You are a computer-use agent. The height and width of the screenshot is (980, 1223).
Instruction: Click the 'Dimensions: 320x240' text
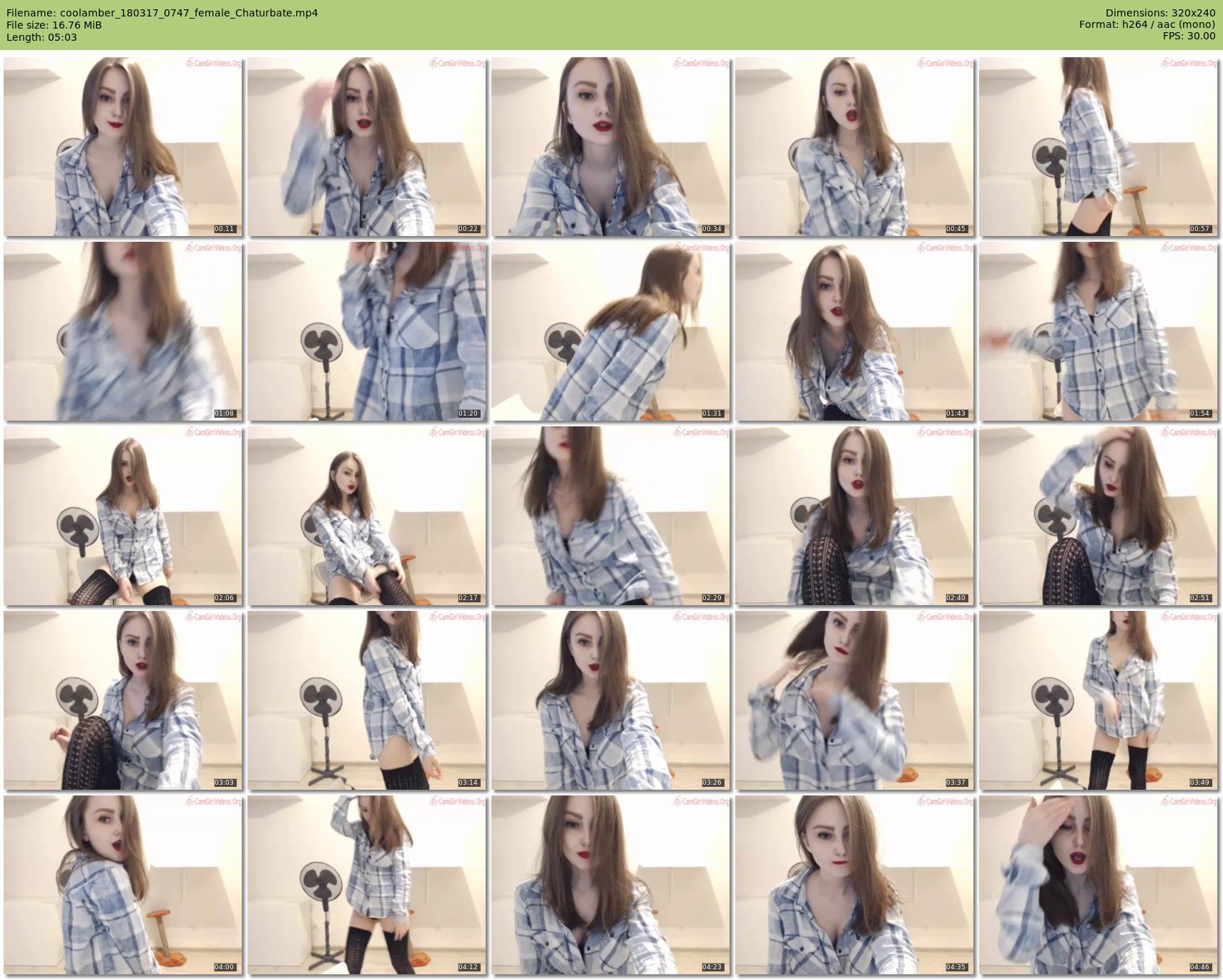pos(1160,13)
